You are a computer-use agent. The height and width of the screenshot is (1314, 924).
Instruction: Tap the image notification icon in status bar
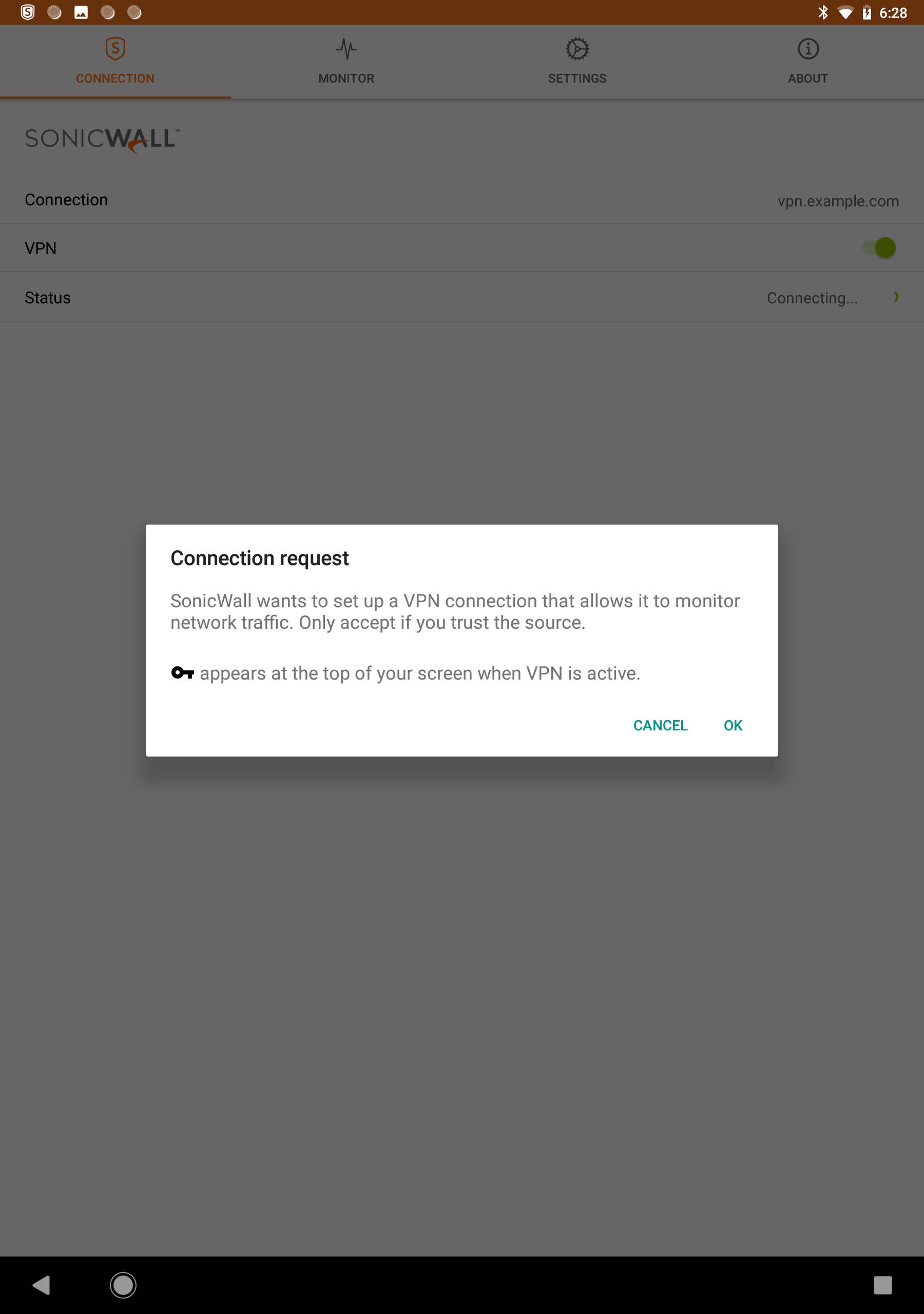[81, 12]
